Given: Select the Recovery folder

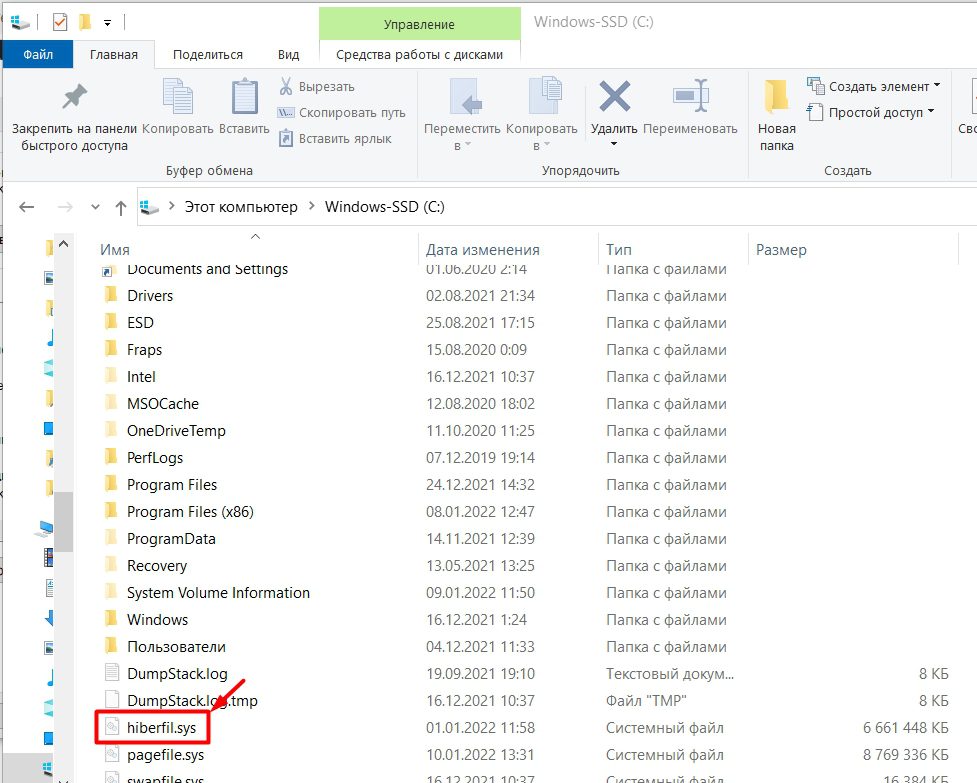Looking at the screenshot, I should 157,566.
